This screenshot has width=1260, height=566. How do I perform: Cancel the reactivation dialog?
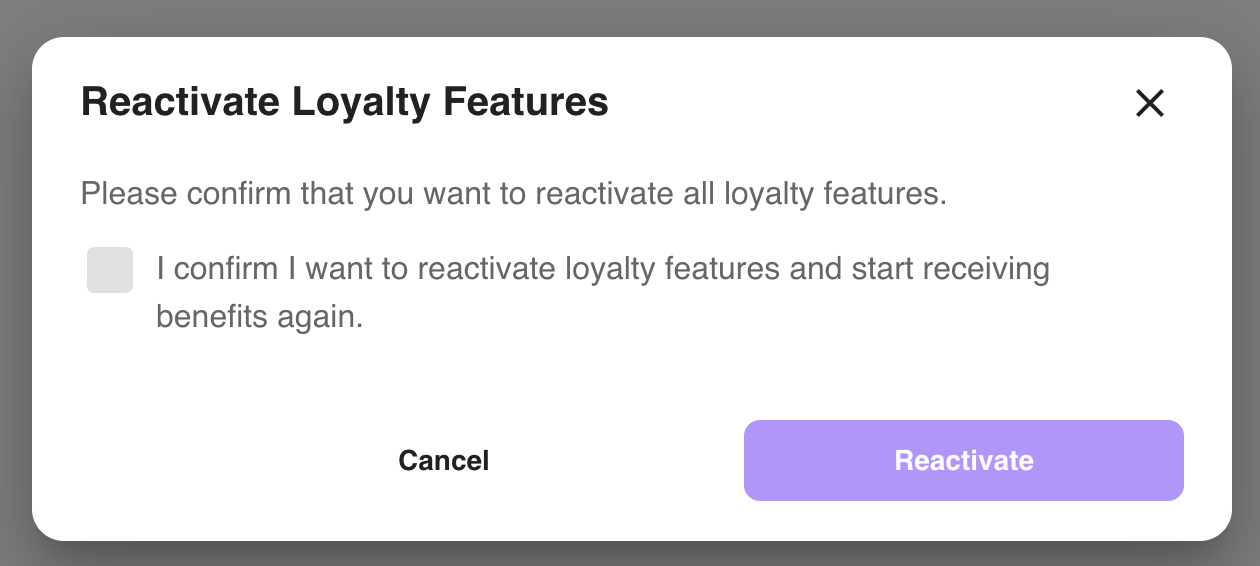tap(443, 460)
